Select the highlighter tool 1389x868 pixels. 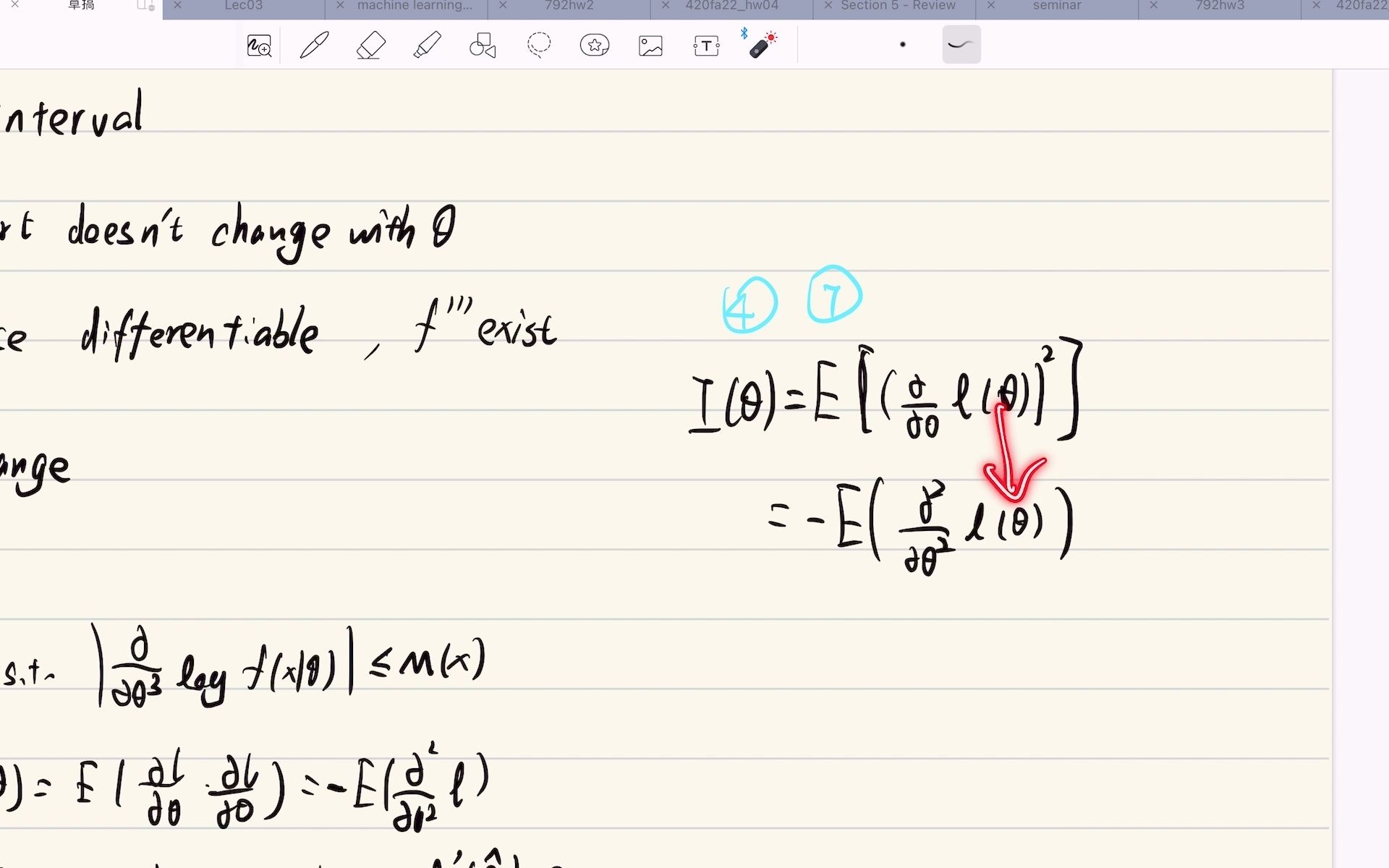coord(428,45)
